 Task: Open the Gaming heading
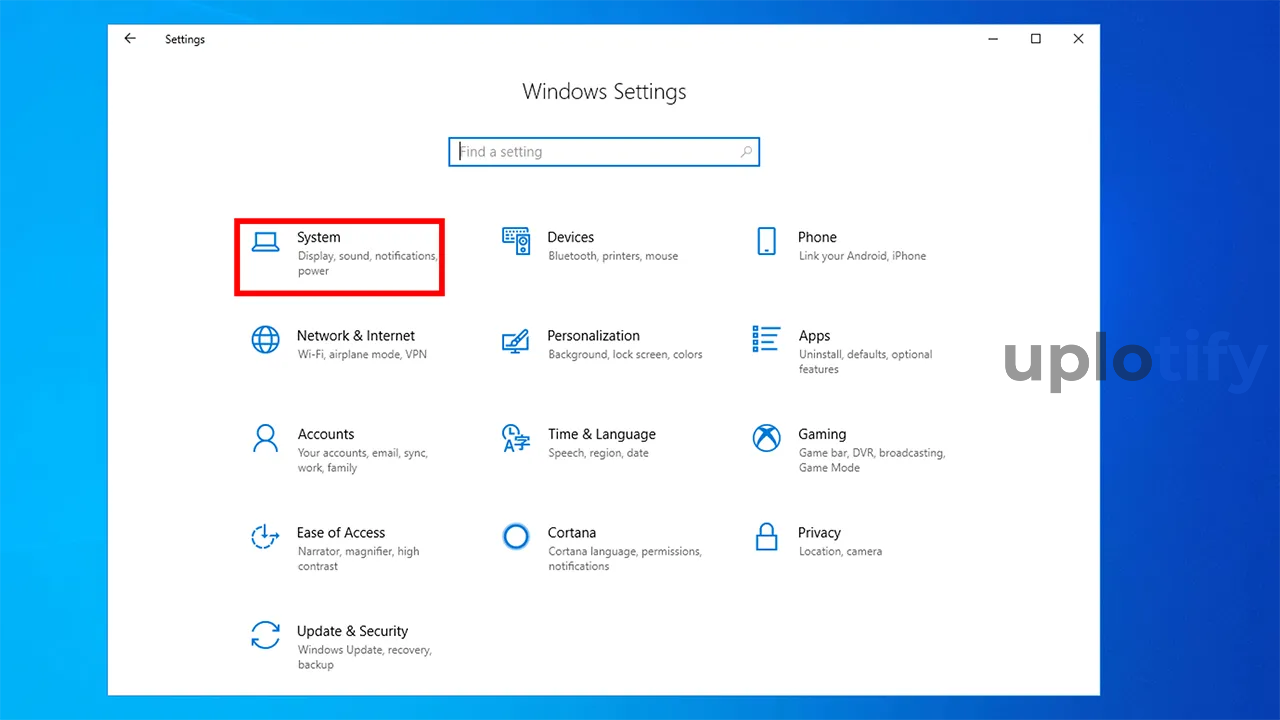pos(822,434)
